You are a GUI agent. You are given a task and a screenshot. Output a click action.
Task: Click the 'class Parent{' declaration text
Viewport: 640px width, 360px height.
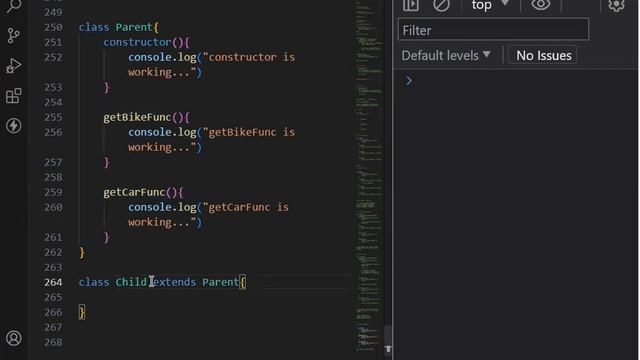119,27
